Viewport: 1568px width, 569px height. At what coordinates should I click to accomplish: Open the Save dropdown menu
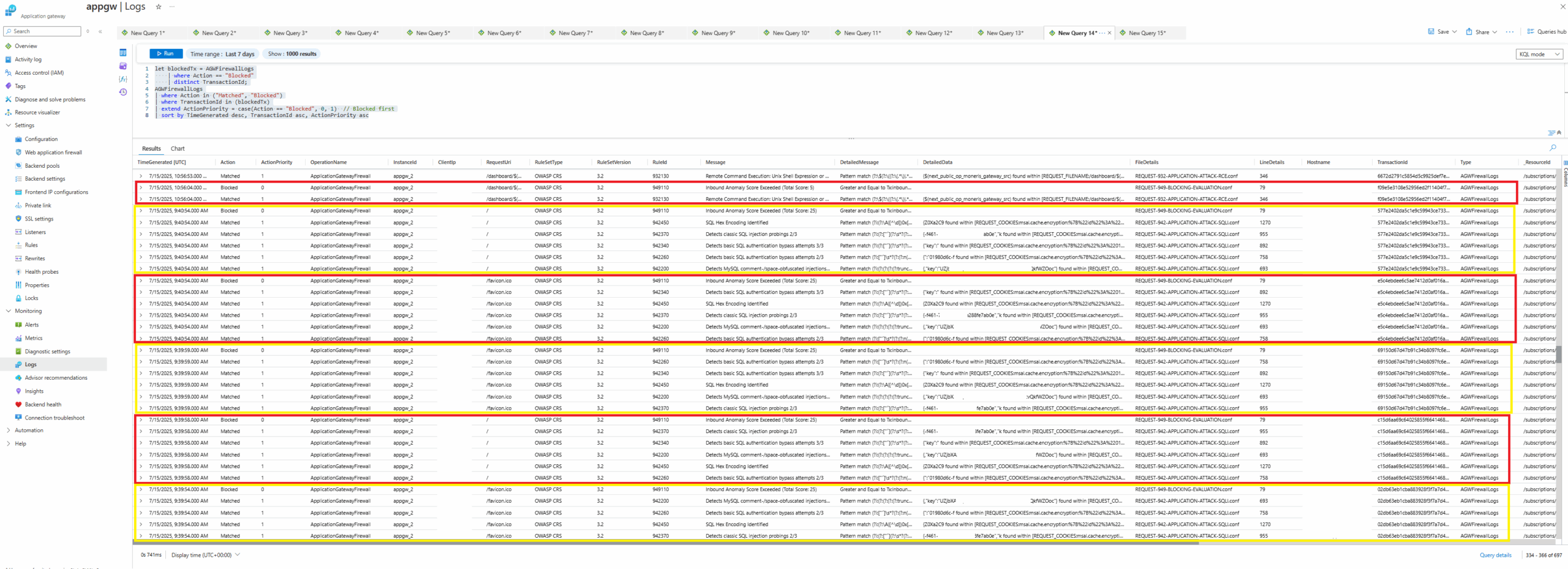point(1454,32)
